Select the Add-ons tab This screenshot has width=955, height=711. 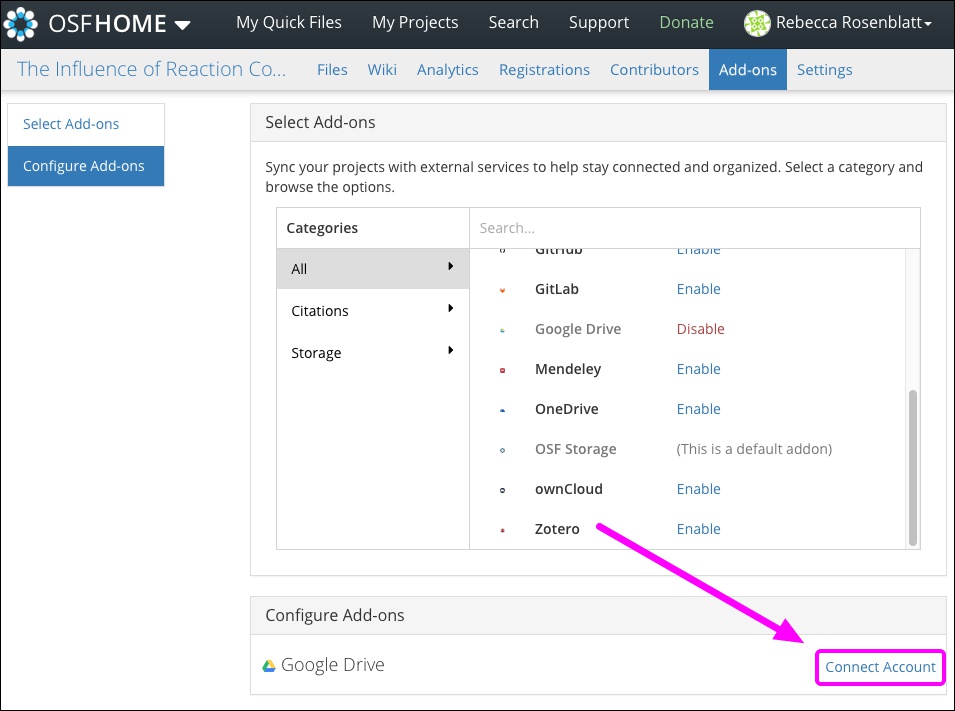(747, 69)
